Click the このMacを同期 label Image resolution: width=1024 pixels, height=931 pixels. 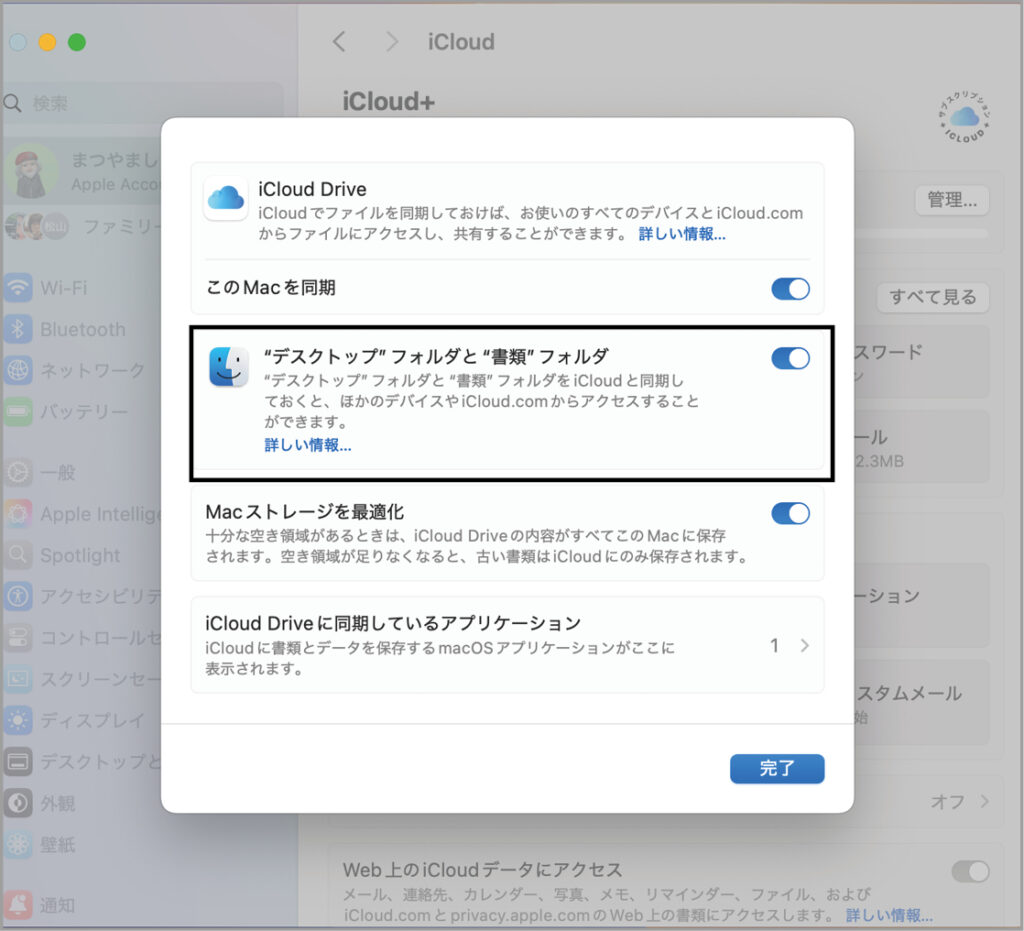[271, 287]
